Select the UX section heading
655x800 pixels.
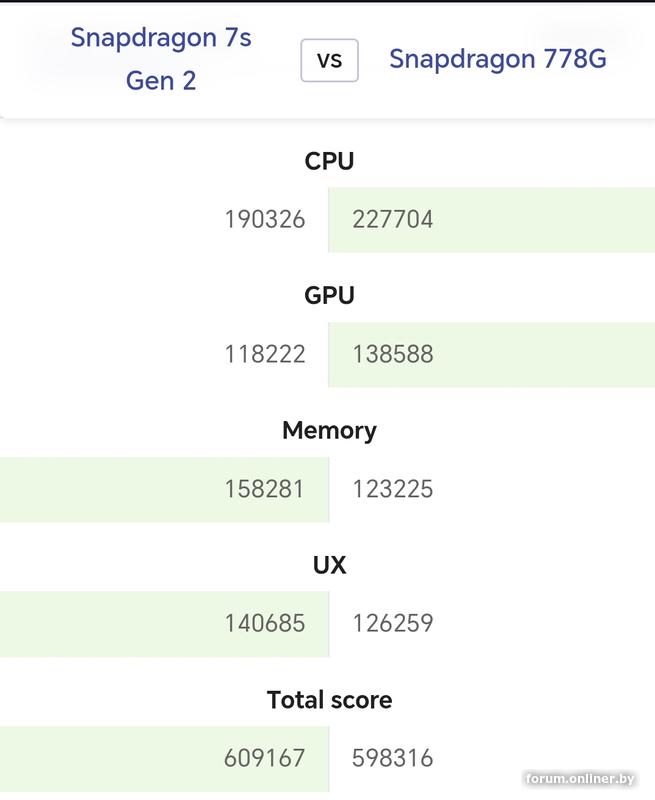(x=329, y=565)
